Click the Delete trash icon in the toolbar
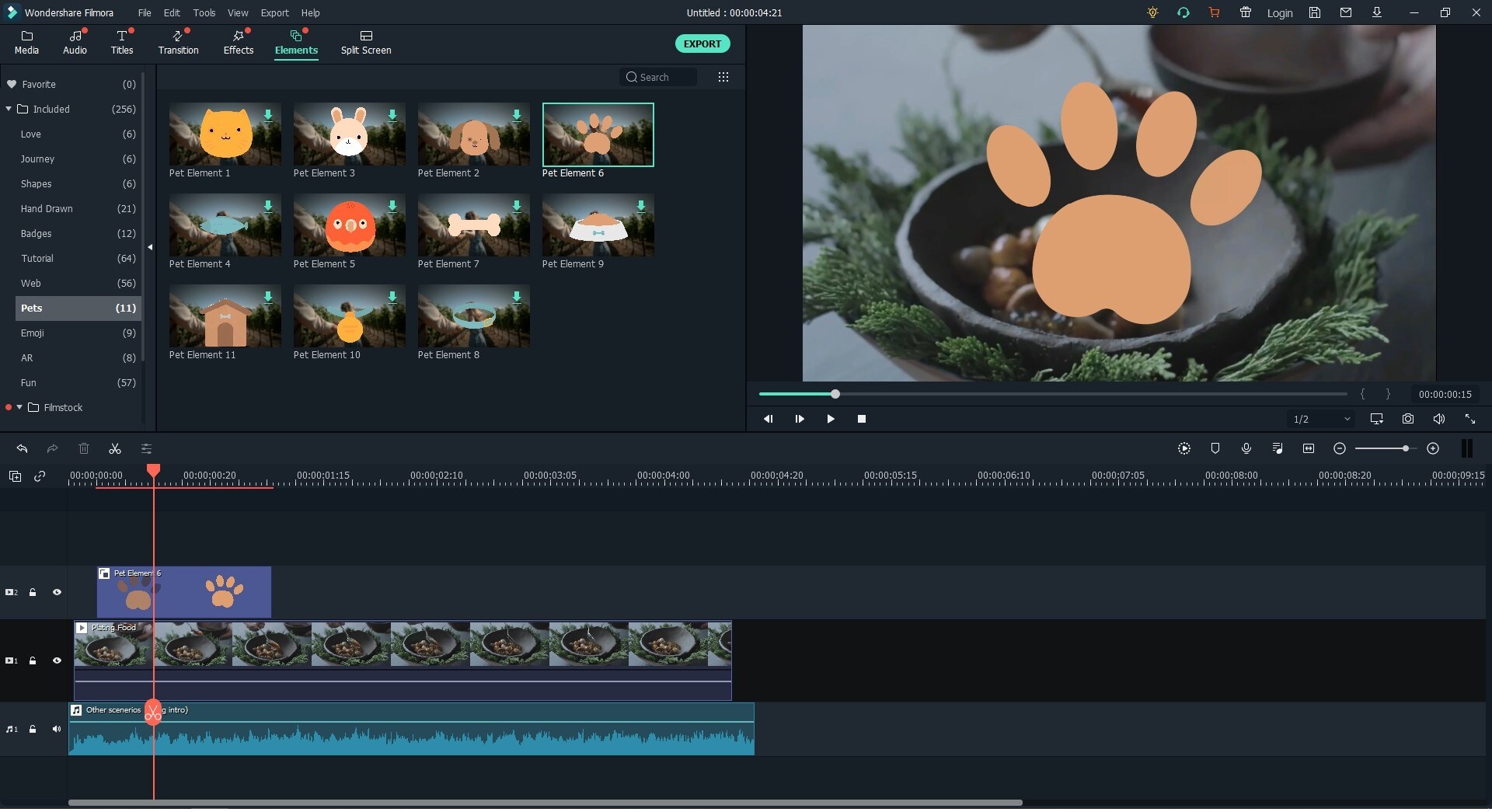1492x812 pixels. click(x=84, y=448)
